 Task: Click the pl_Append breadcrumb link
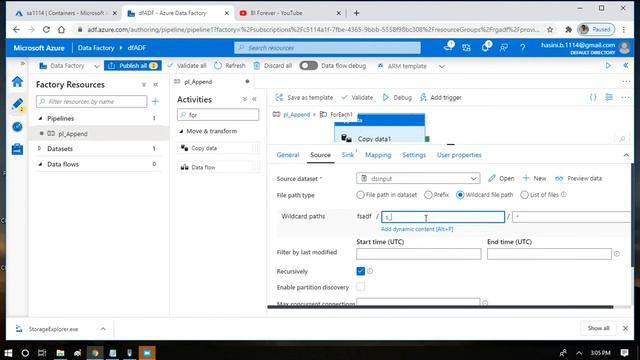296,115
